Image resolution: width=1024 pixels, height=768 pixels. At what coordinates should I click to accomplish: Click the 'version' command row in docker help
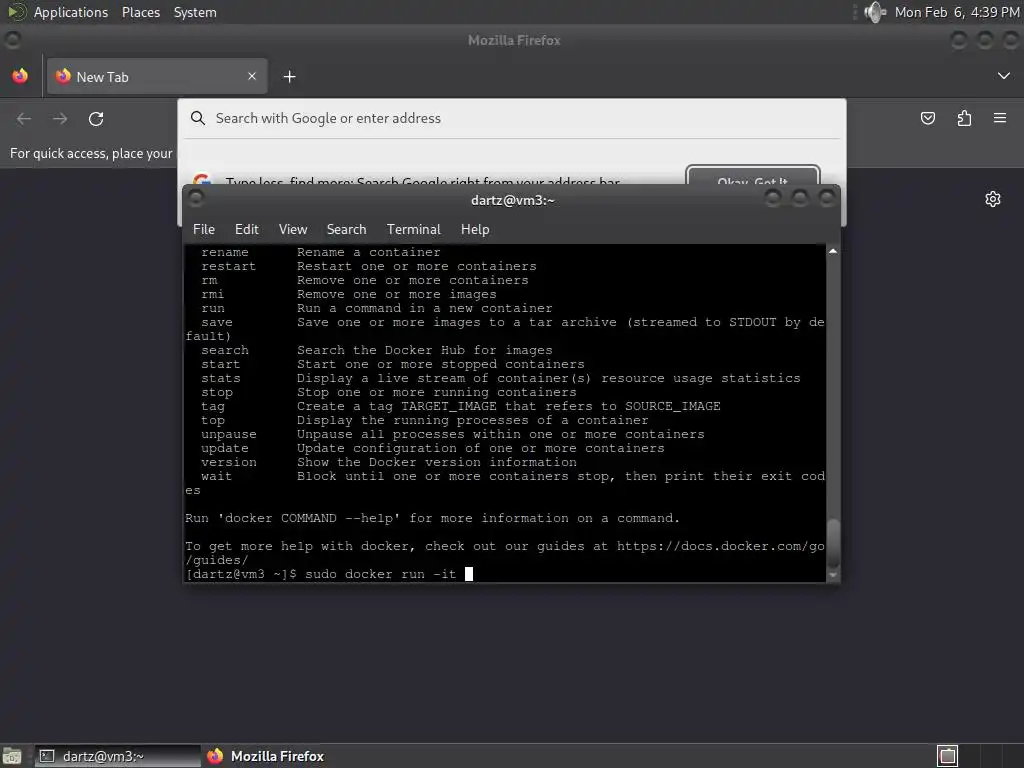389,462
